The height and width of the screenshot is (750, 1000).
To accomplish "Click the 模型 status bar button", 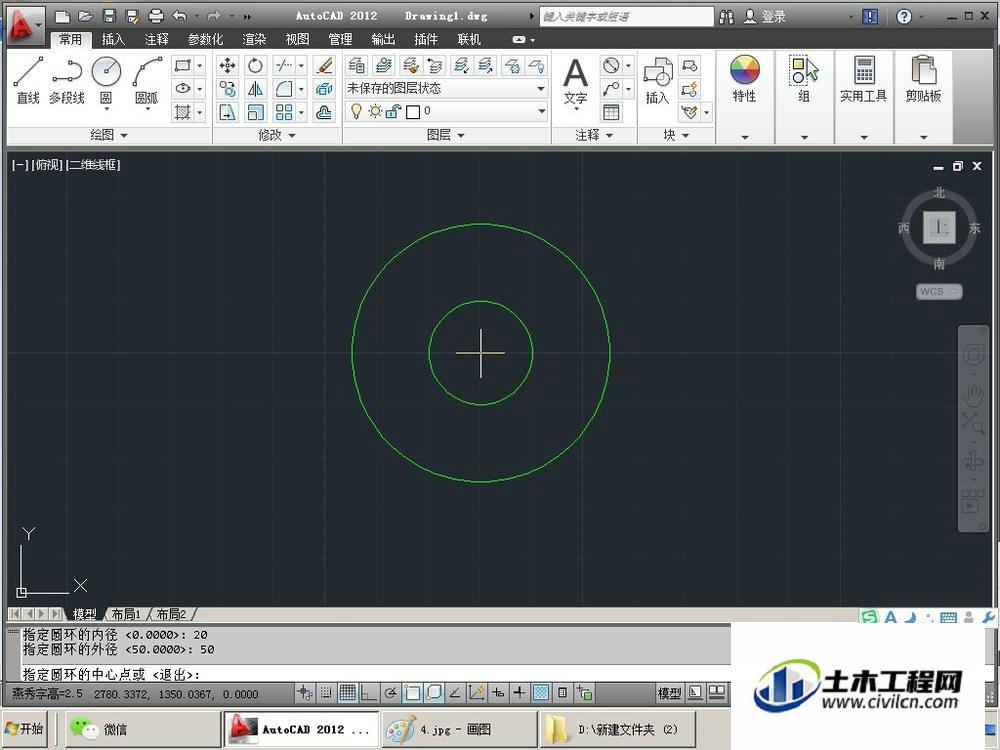I will (x=670, y=693).
